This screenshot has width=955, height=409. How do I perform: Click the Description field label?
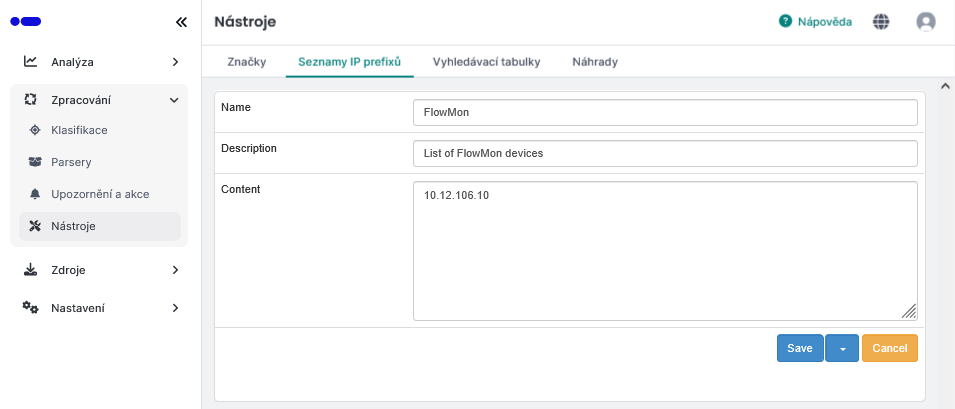pyautogui.click(x=248, y=148)
